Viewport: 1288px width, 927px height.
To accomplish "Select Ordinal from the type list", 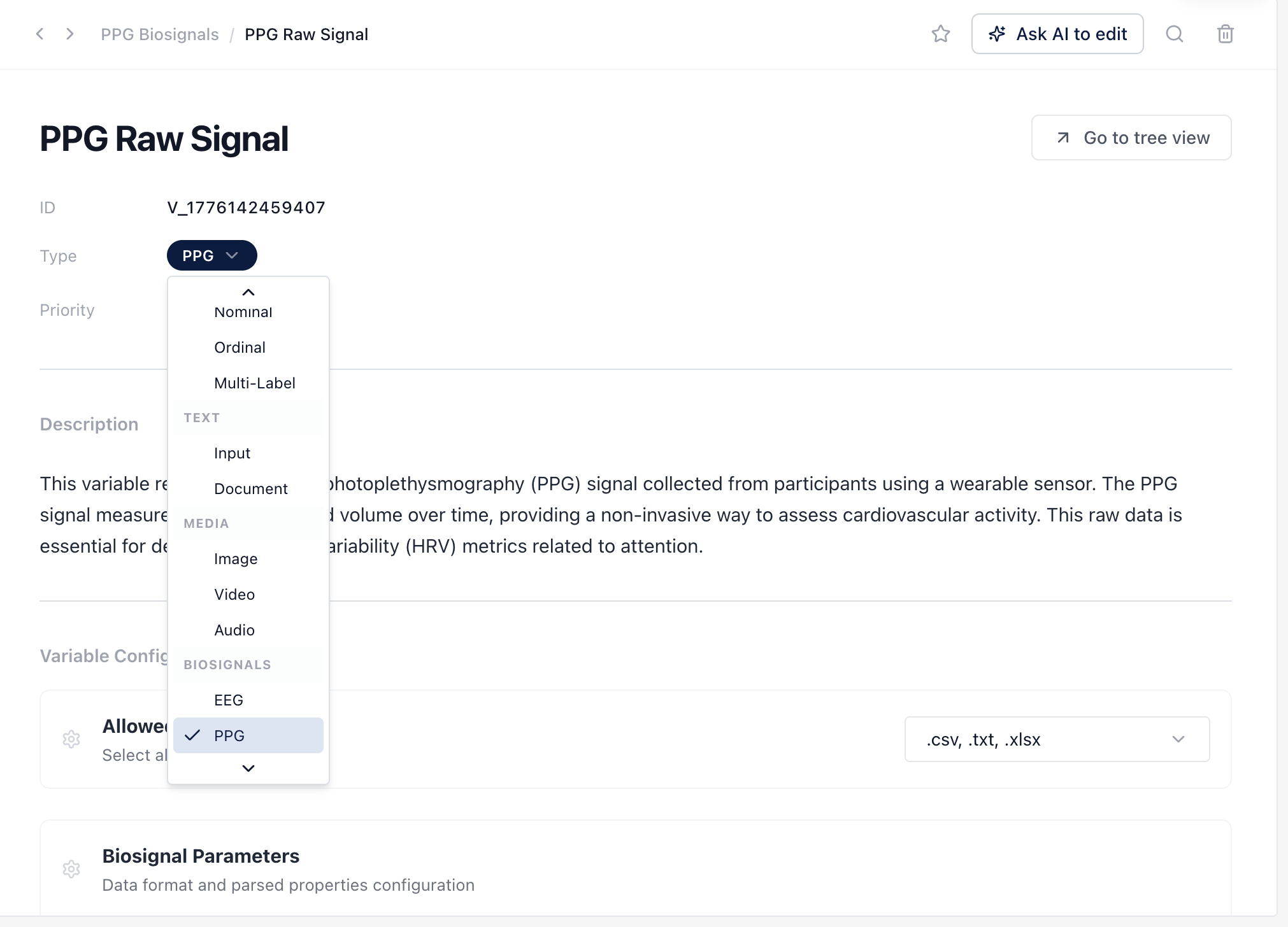I will tap(240, 348).
